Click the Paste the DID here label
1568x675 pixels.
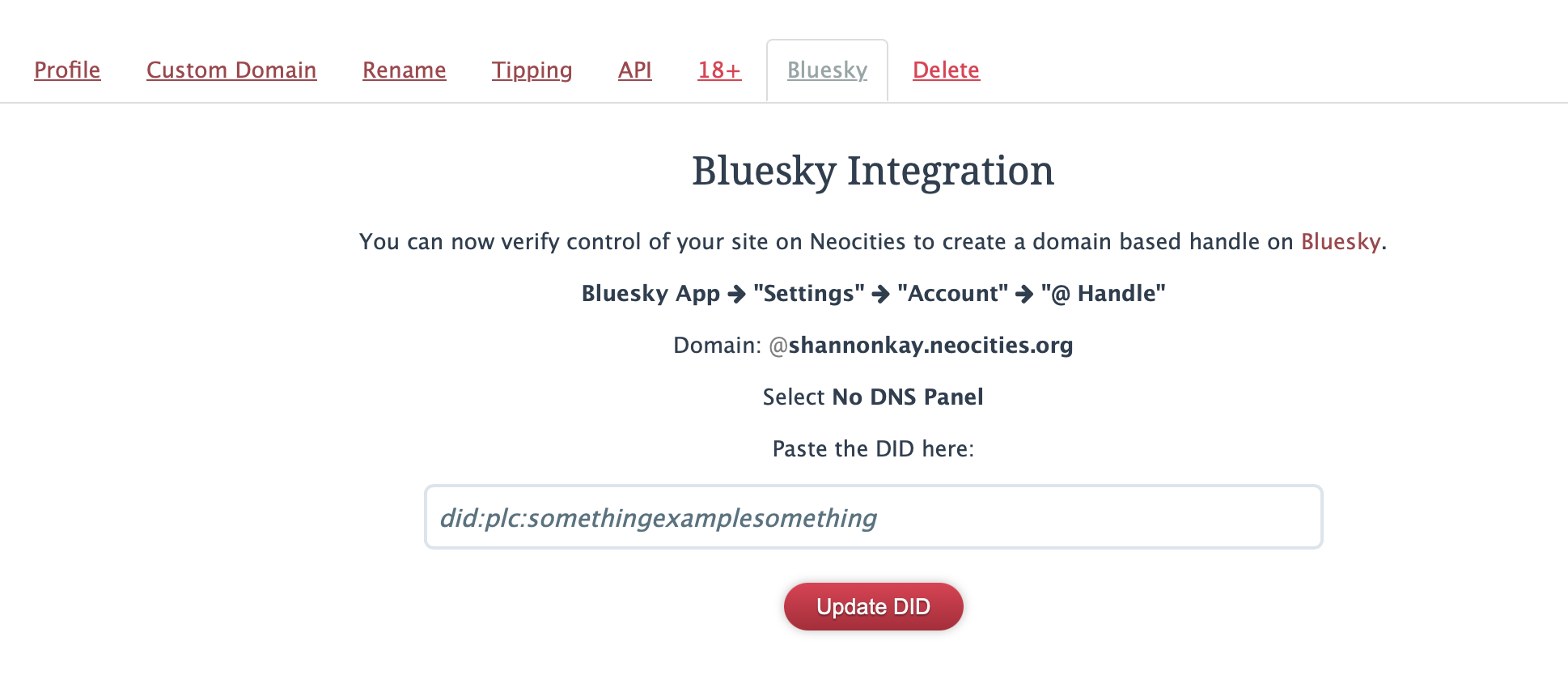[x=873, y=448]
